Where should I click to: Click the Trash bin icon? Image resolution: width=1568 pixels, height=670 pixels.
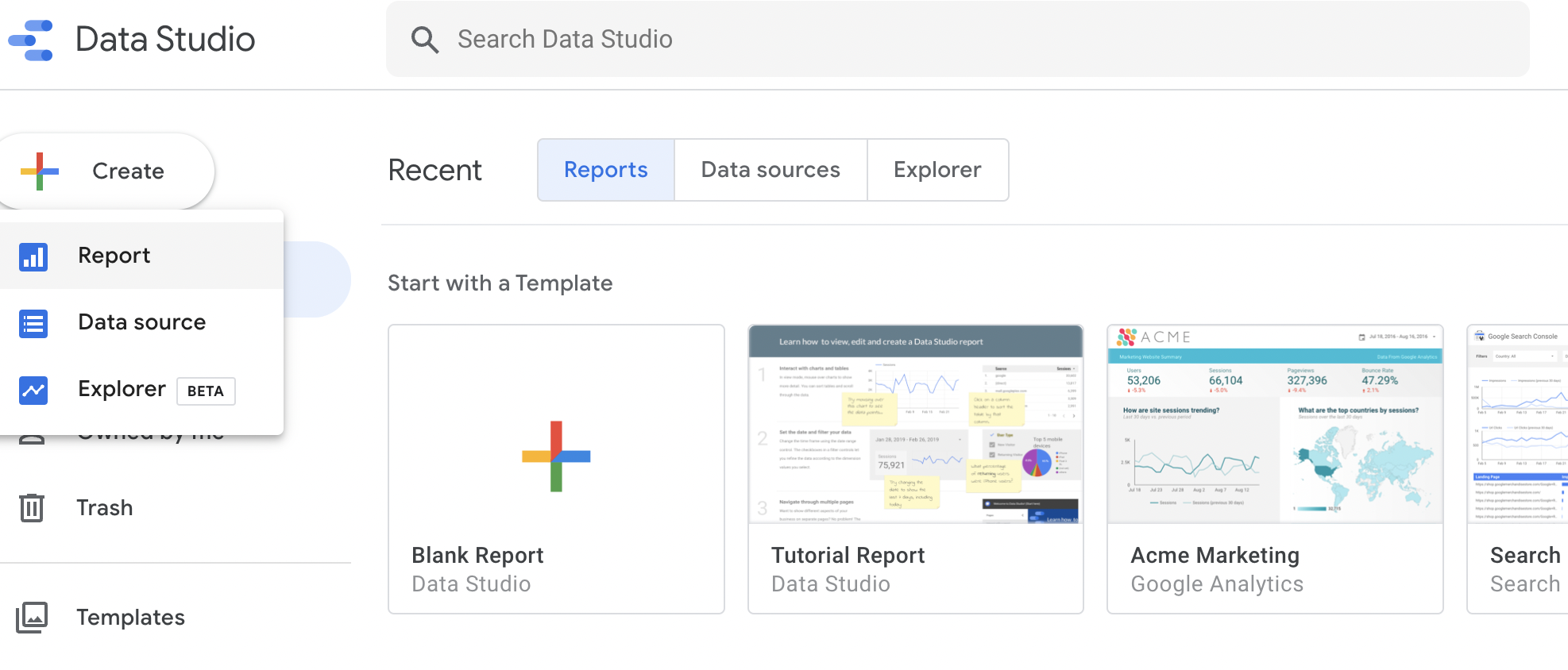[32, 507]
